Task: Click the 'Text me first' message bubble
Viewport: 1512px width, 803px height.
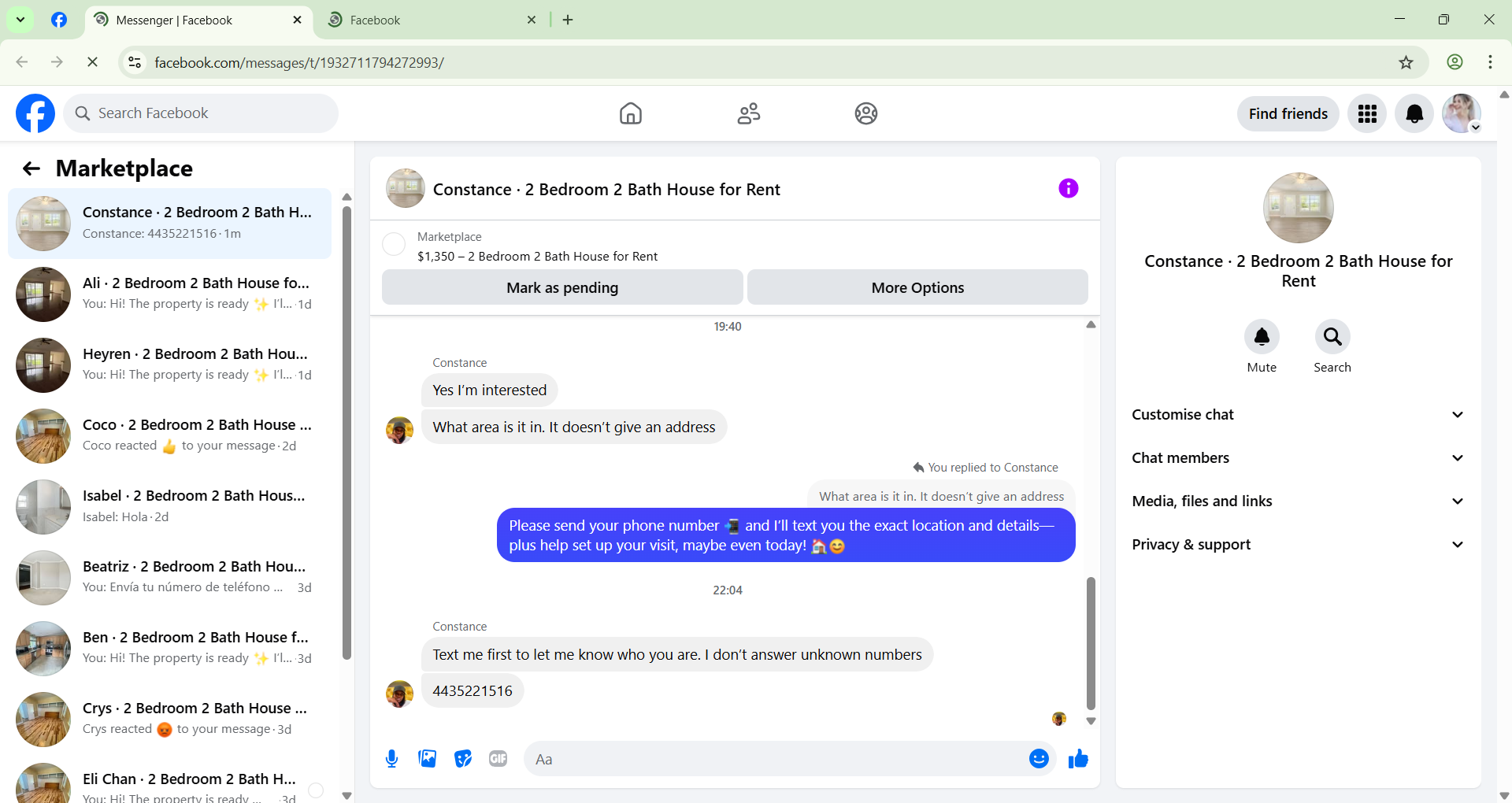Action: pyautogui.click(x=677, y=654)
